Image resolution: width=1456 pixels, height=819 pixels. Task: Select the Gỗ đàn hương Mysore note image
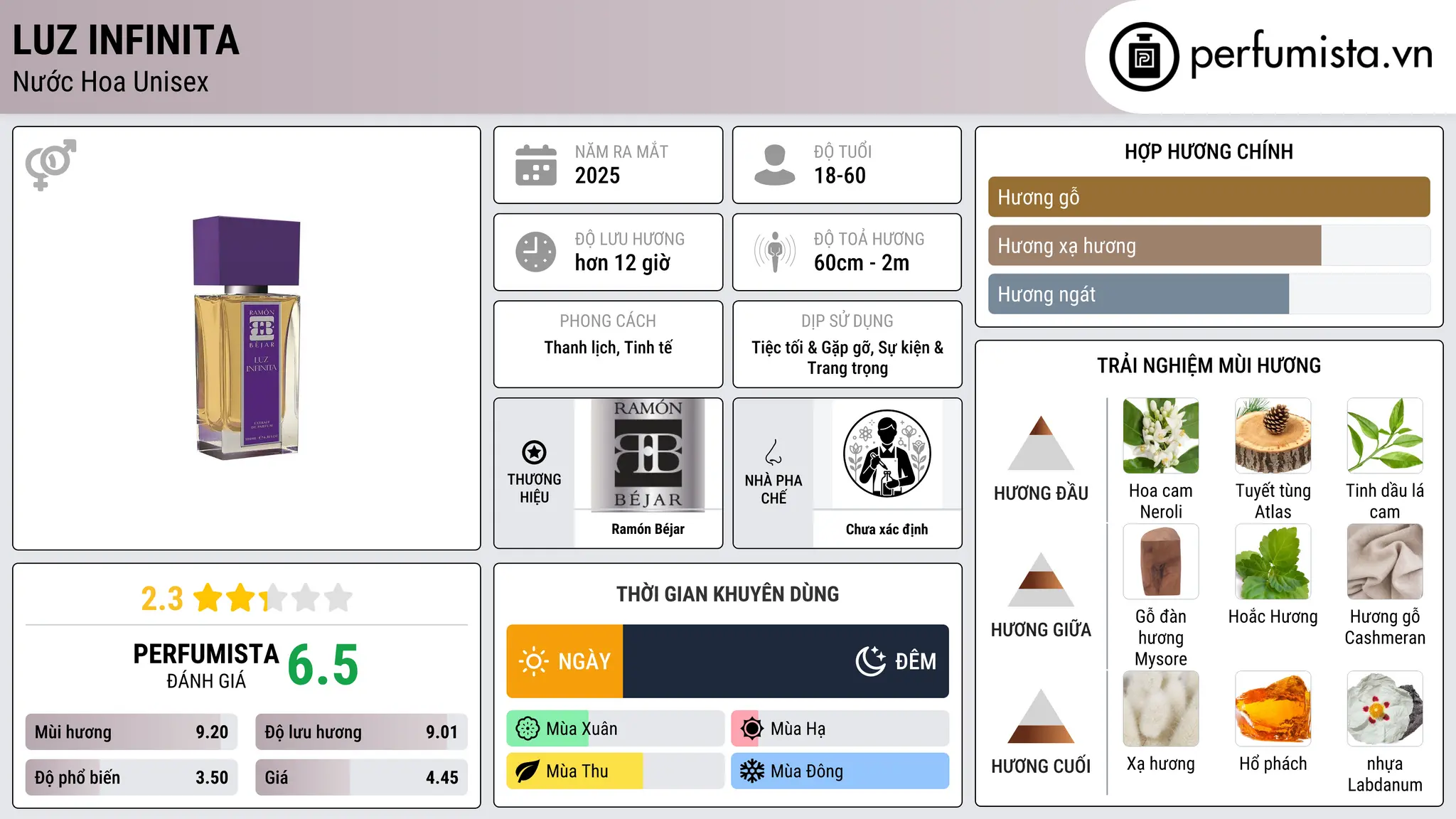point(1161,562)
